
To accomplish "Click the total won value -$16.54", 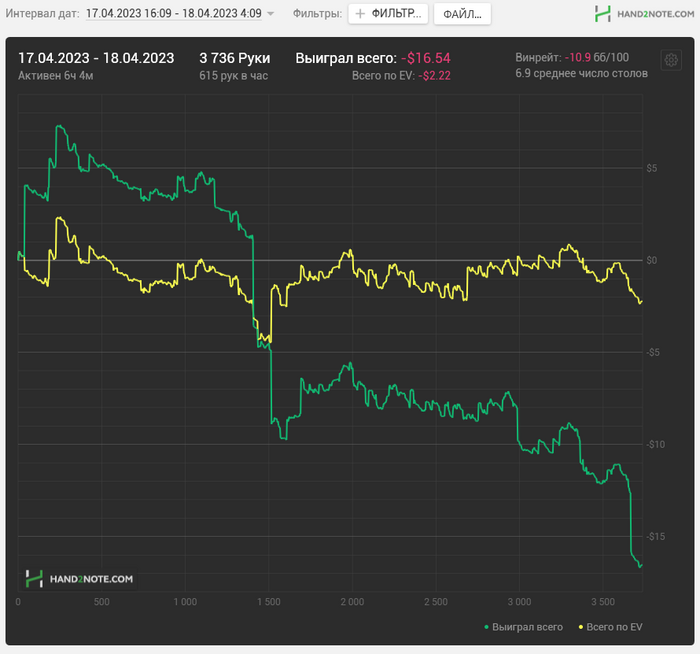I will (425, 58).
